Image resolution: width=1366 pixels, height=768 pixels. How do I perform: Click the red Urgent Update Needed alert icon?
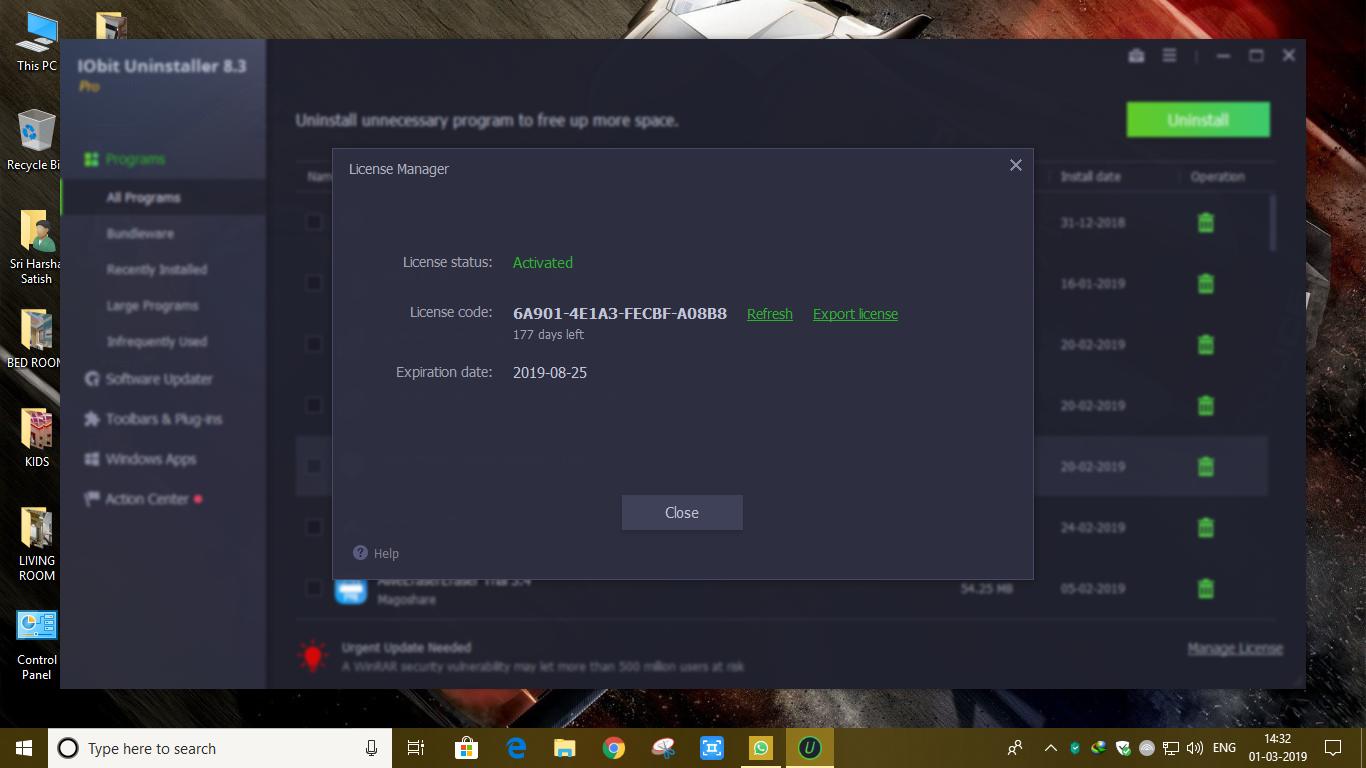point(313,656)
